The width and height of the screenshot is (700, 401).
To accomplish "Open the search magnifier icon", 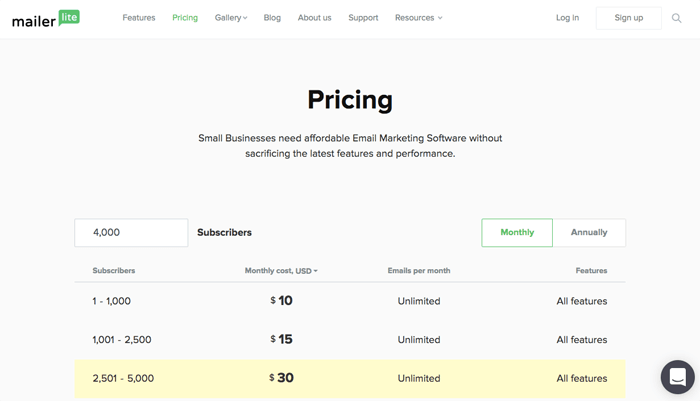I will click(x=676, y=18).
